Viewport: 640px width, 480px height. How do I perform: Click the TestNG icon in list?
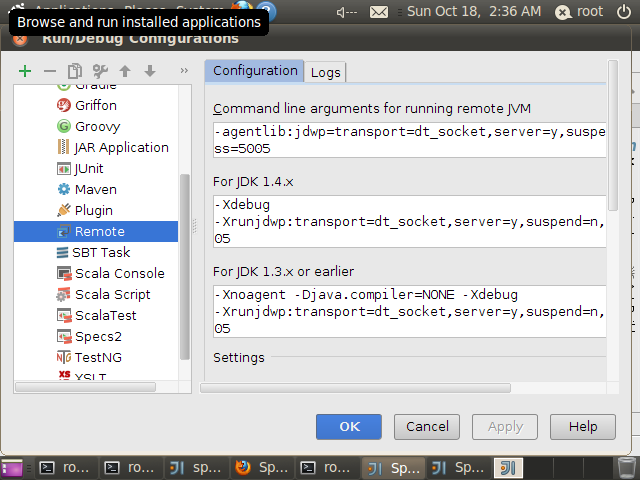pos(64,358)
